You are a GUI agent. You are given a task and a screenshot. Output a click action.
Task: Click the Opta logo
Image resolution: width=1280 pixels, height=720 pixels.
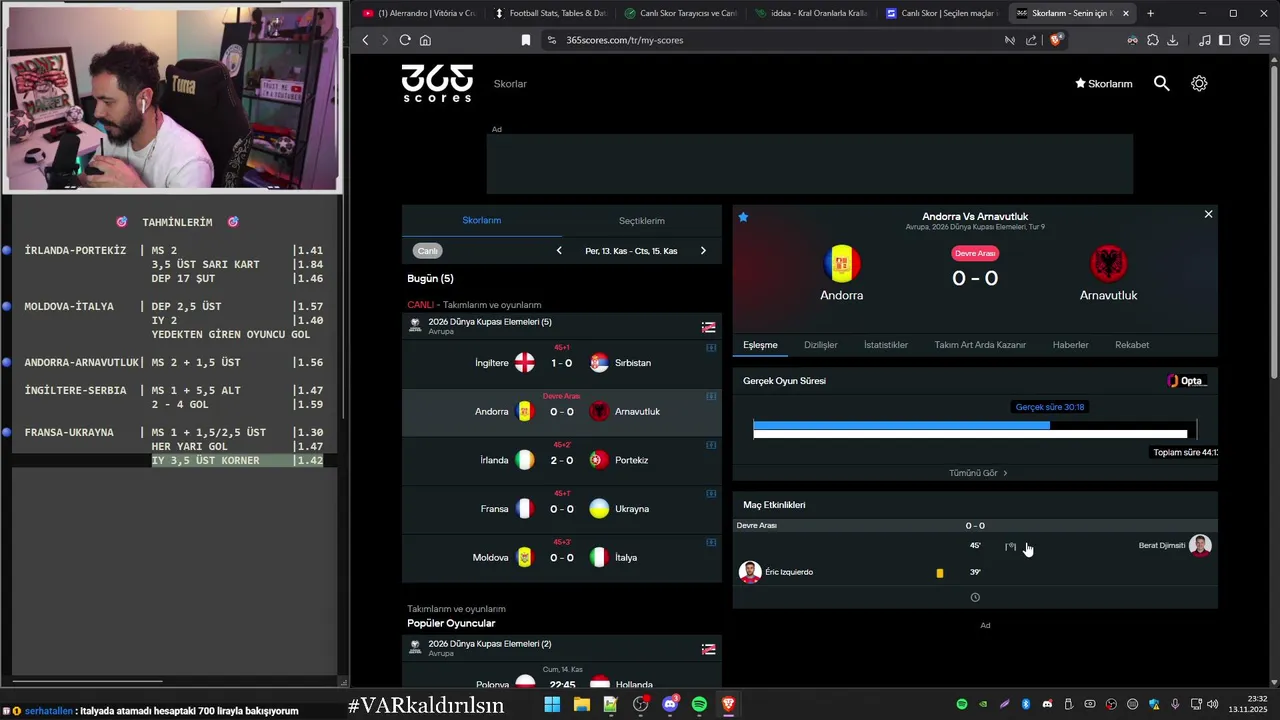(x=1187, y=381)
